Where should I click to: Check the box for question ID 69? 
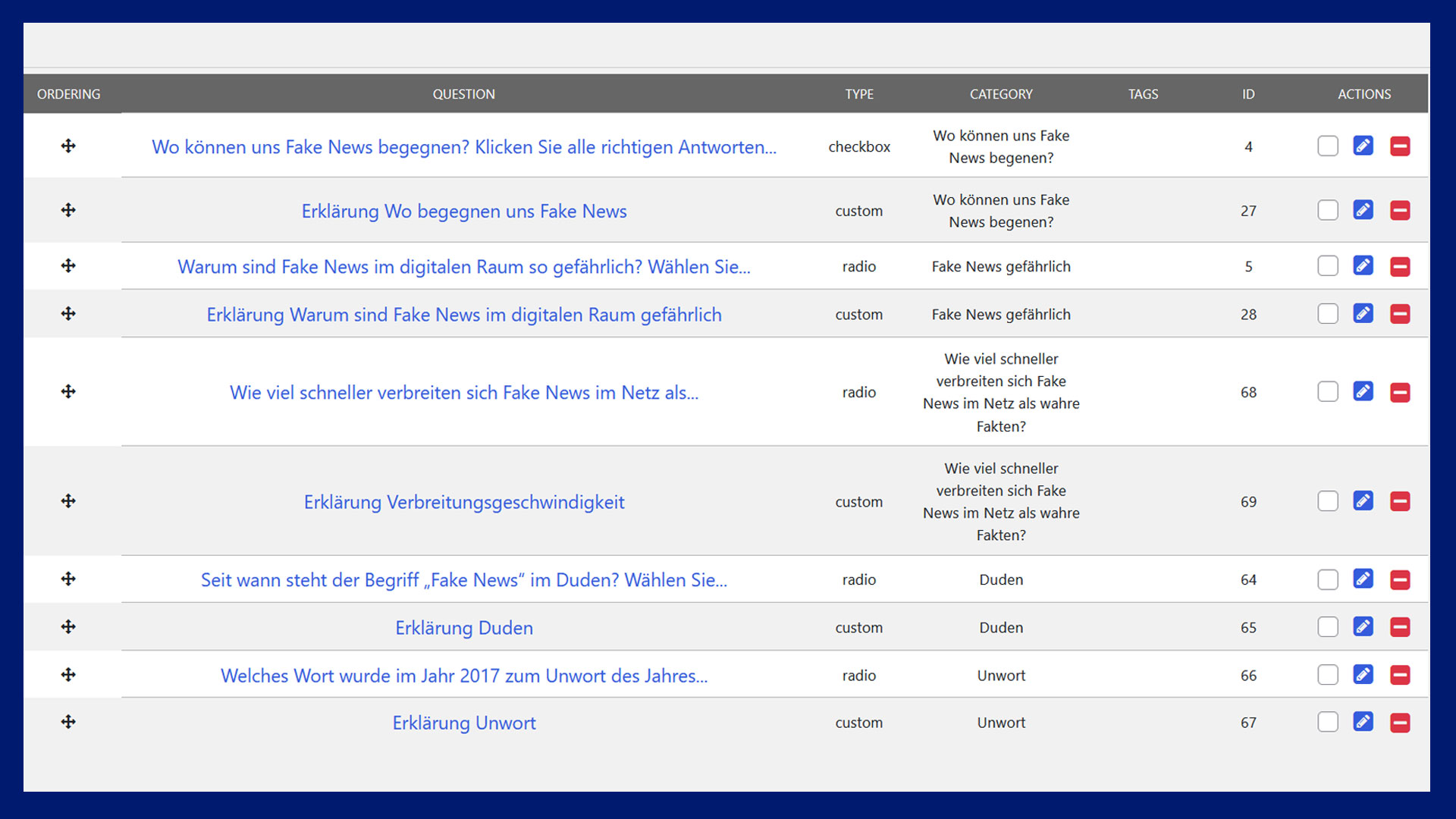coord(1328,500)
